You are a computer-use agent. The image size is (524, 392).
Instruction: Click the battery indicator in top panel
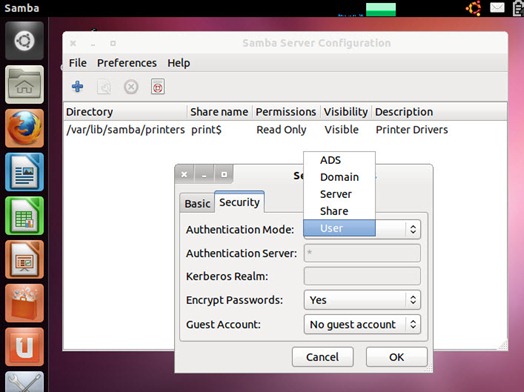(518, 8)
